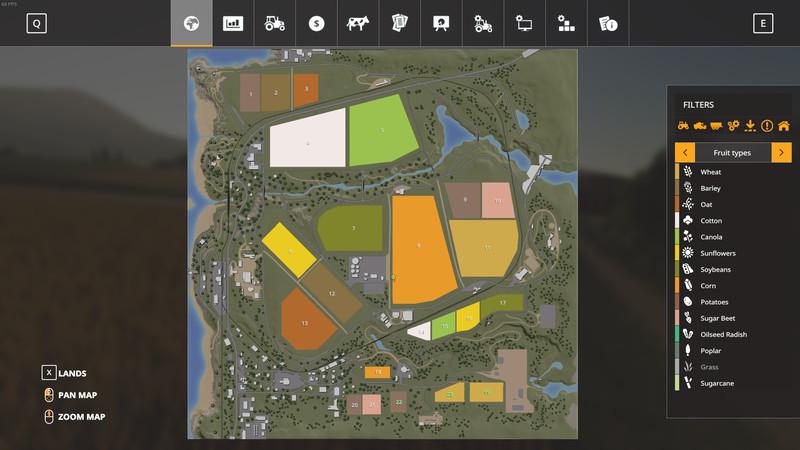800x450 pixels.
Task: Open the help info tab
Action: pyautogui.click(x=607, y=23)
